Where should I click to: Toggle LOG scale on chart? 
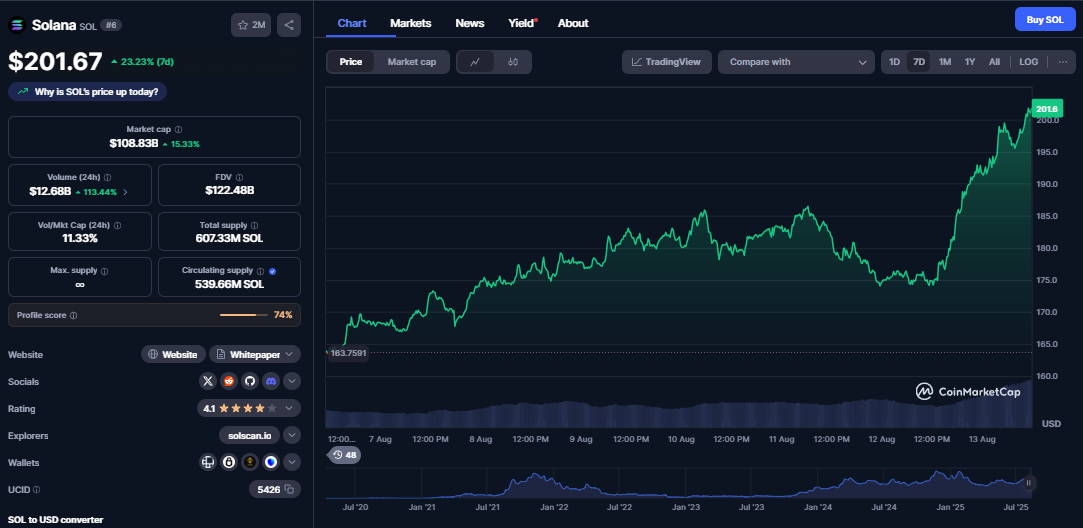1028,62
